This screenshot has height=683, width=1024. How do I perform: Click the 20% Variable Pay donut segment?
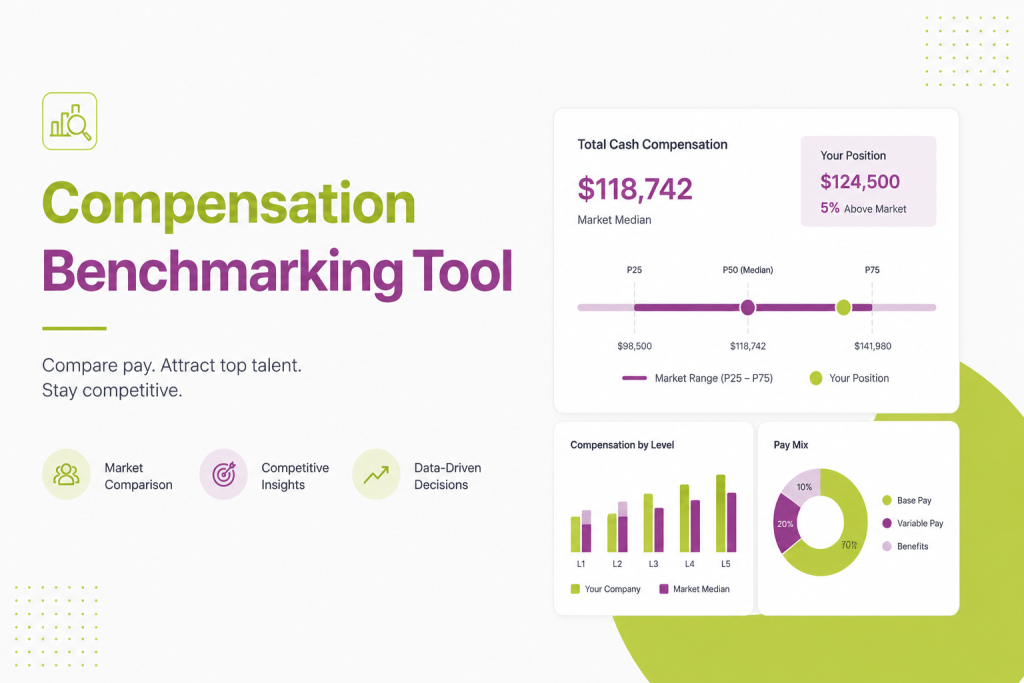click(x=786, y=524)
